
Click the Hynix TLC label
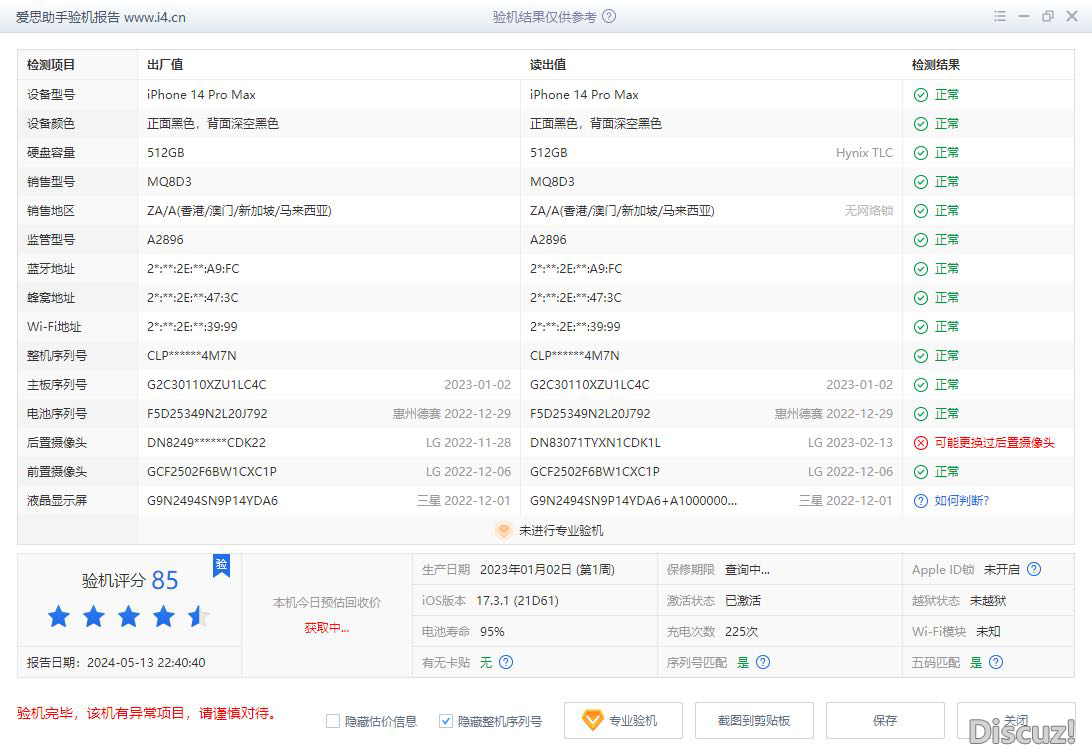[864, 153]
